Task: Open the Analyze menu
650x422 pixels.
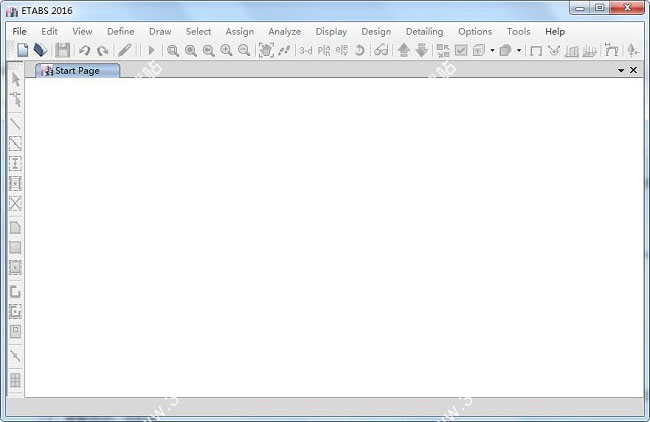Action: pyautogui.click(x=284, y=32)
